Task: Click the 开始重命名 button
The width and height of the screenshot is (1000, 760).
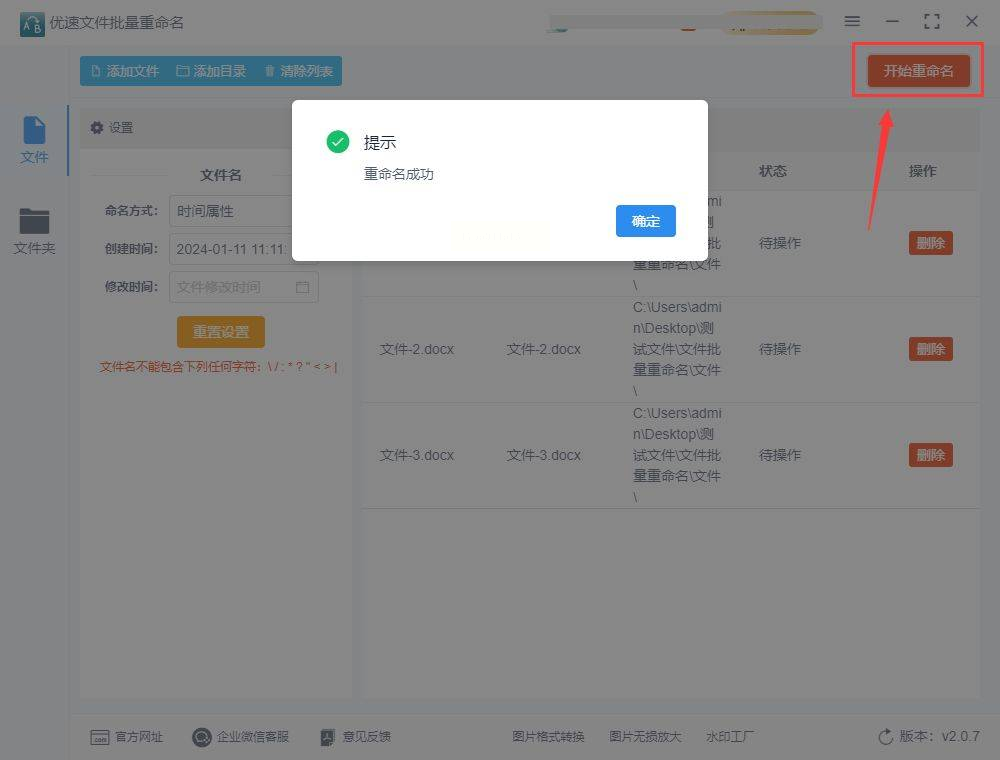Action: [x=918, y=71]
